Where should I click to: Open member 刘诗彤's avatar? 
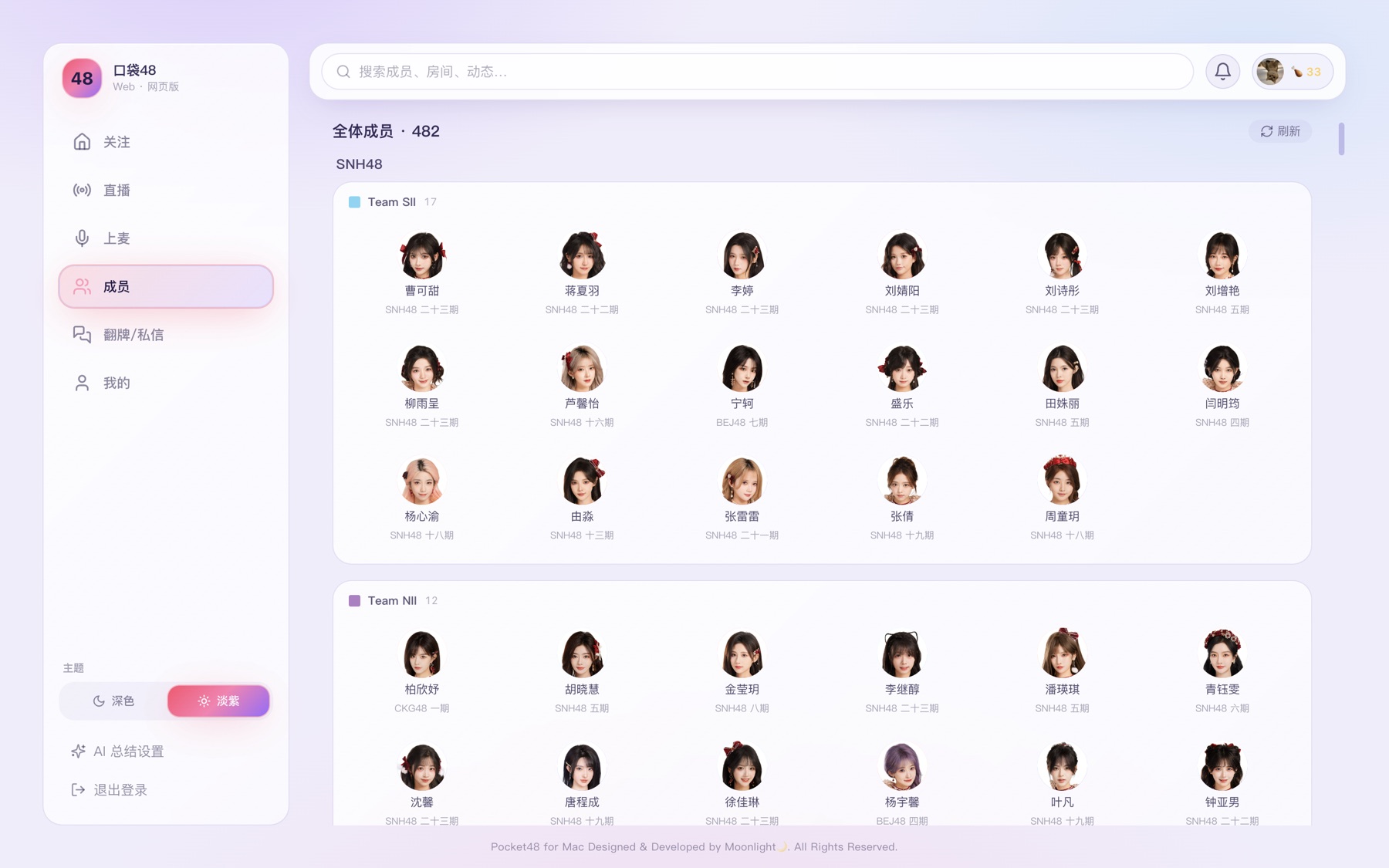pyautogui.click(x=1062, y=255)
